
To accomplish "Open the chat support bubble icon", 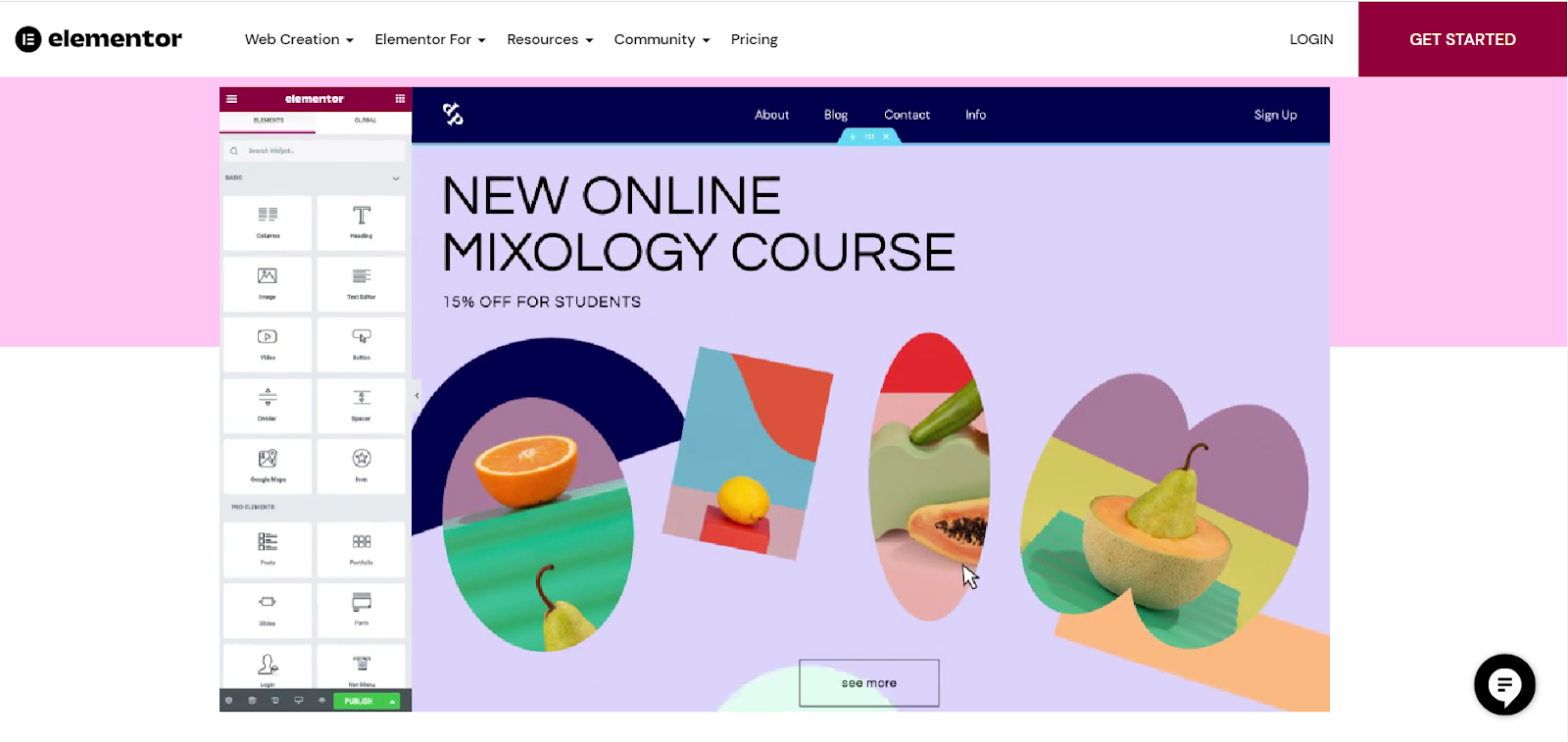I will click(x=1504, y=684).
